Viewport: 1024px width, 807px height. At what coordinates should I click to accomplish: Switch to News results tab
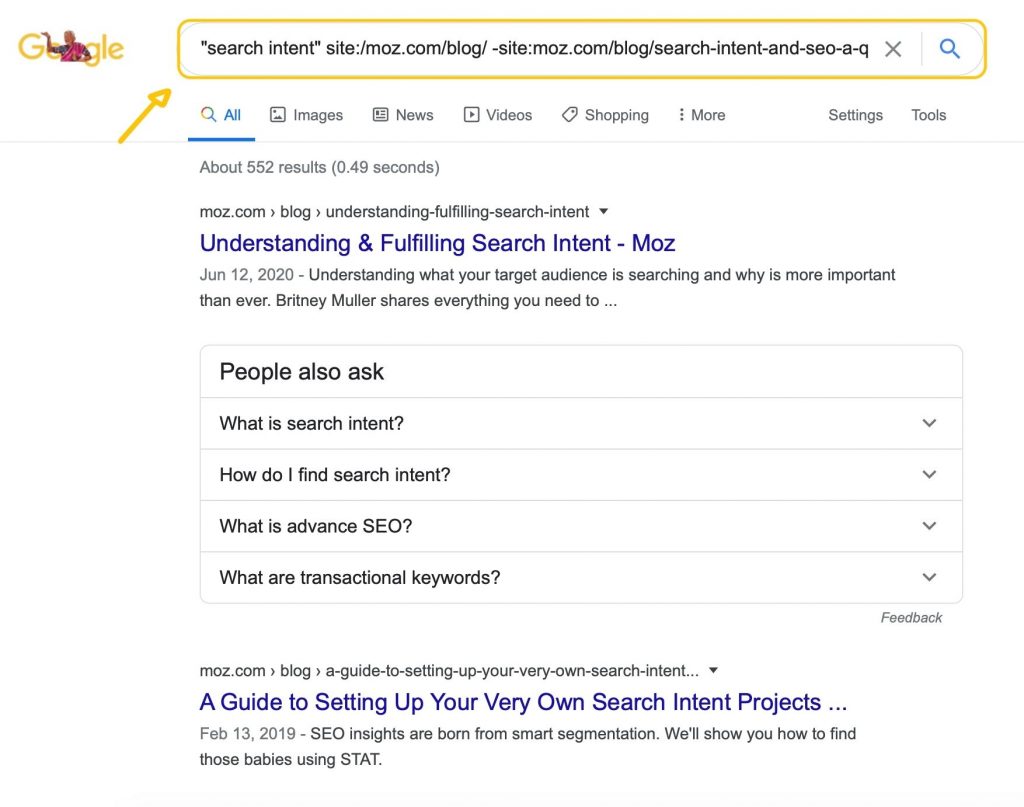[403, 115]
